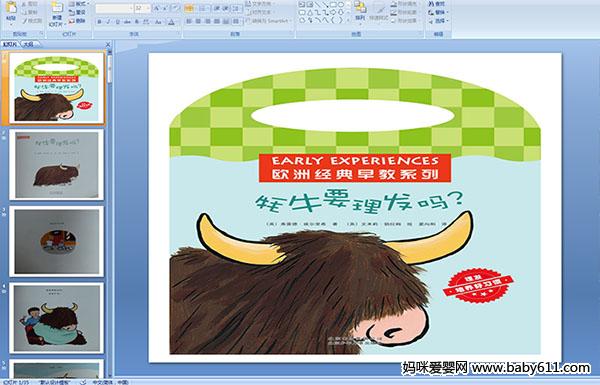Click the font size input box
Viewport: 600px width, 385px height.
140,8
